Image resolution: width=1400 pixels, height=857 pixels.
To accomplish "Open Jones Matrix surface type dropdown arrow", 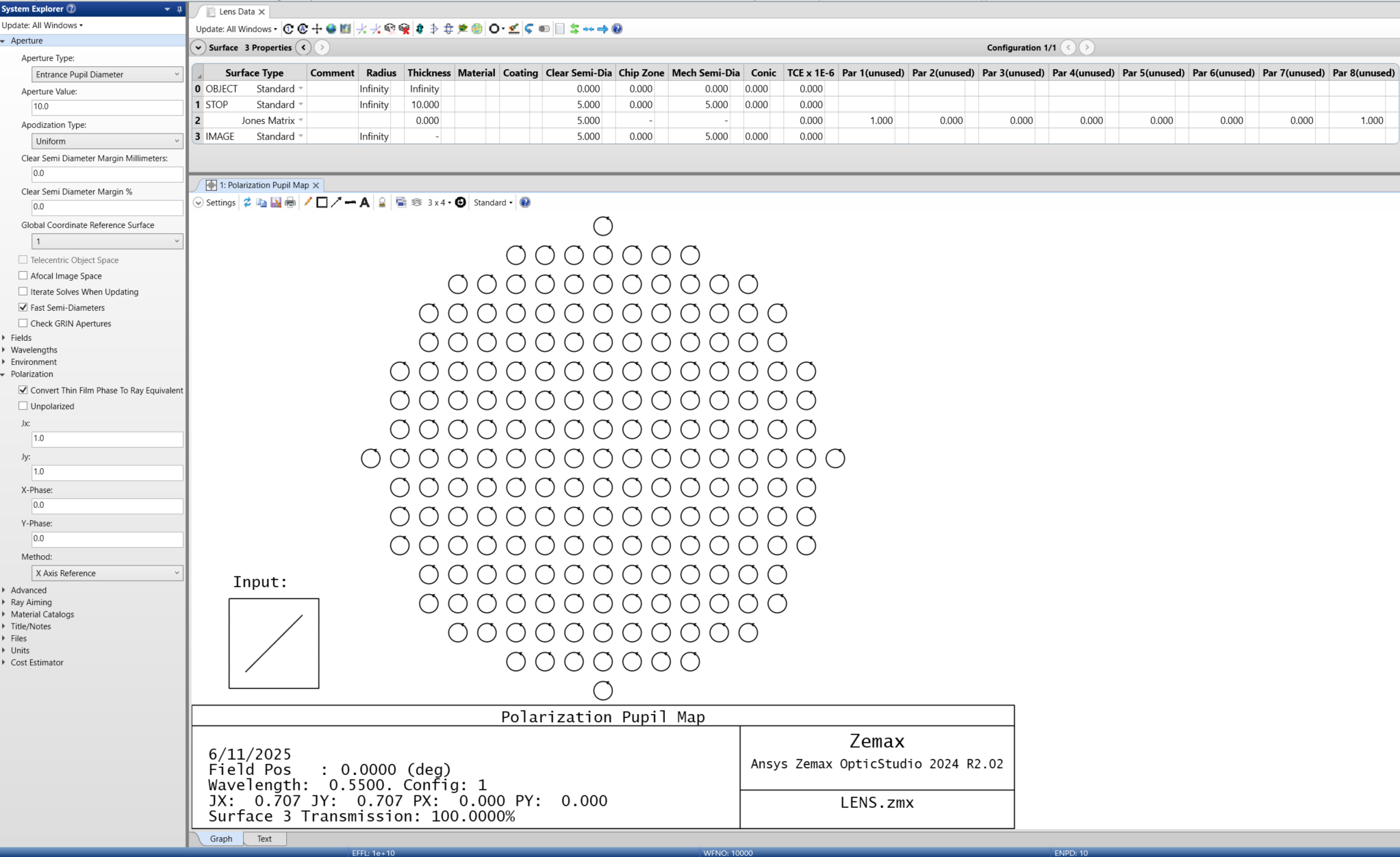I will coord(301,120).
